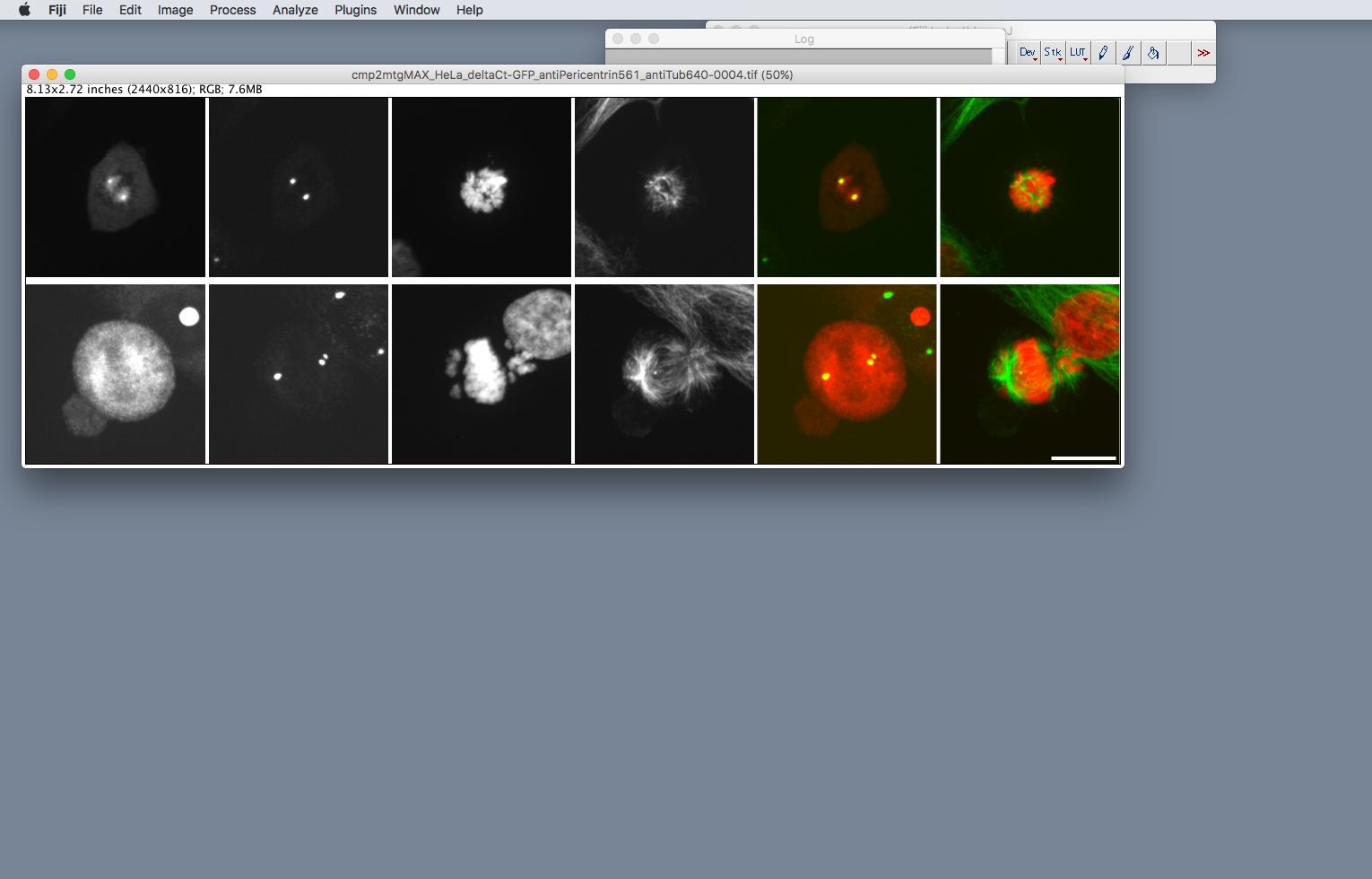1372x879 pixels.
Task: Open the File menu
Action: pyautogui.click(x=92, y=10)
